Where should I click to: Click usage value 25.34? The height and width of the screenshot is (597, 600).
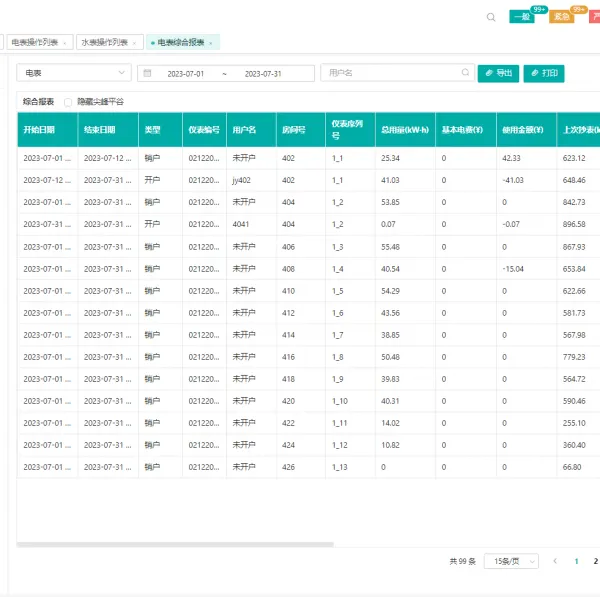click(390, 158)
